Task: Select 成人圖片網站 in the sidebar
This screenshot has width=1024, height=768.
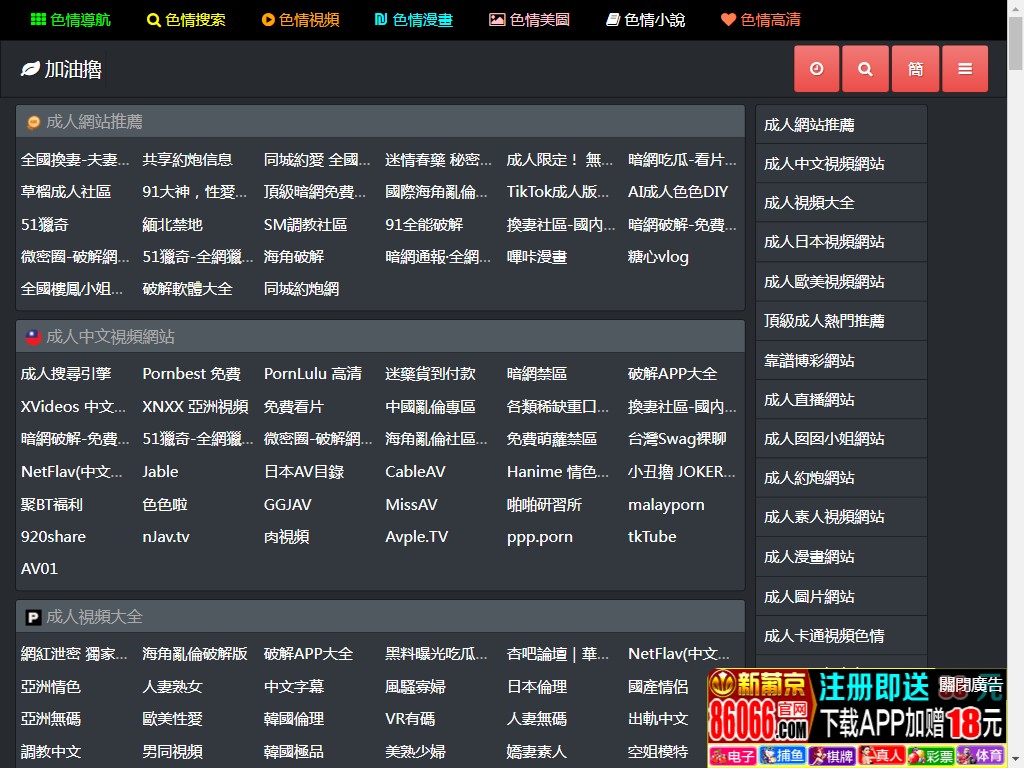Action: click(841, 596)
